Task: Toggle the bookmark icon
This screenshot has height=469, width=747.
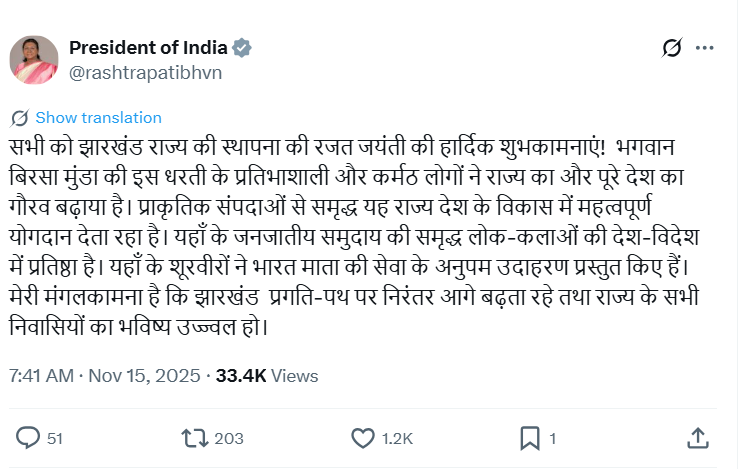Action: (x=529, y=437)
